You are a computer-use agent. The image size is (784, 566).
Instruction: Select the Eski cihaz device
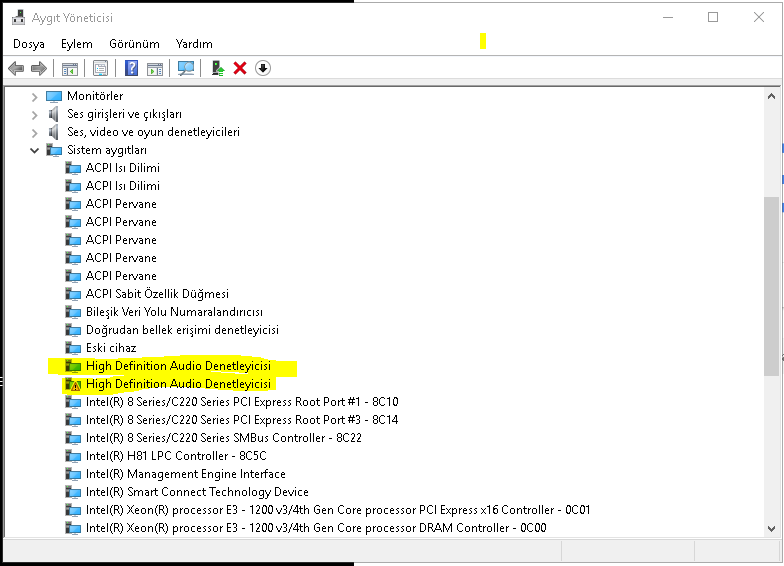(x=111, y=348)
